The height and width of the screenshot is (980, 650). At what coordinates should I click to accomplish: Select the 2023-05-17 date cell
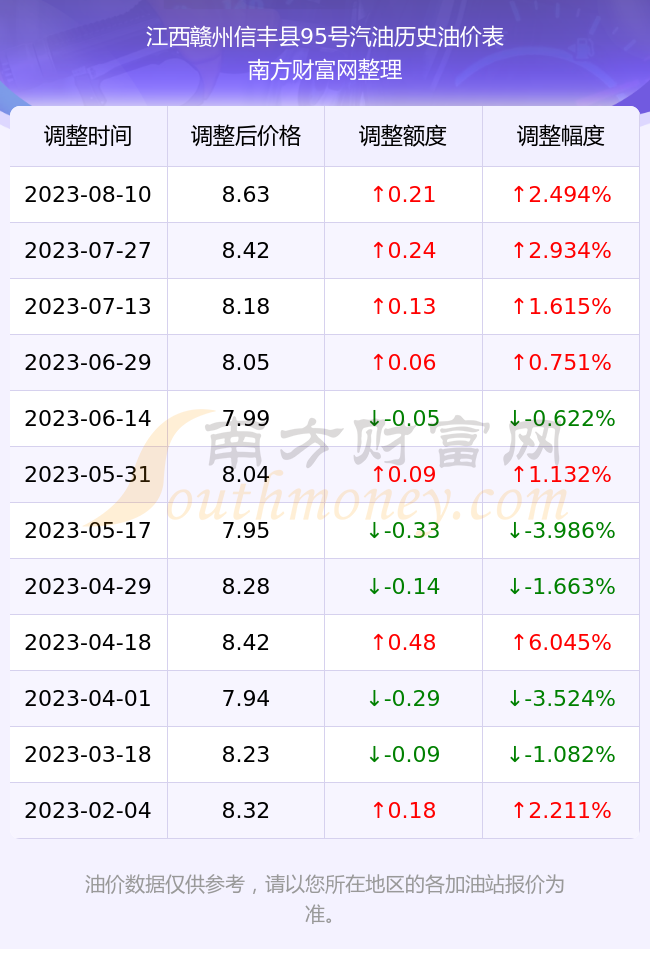[x=88, y=530]
